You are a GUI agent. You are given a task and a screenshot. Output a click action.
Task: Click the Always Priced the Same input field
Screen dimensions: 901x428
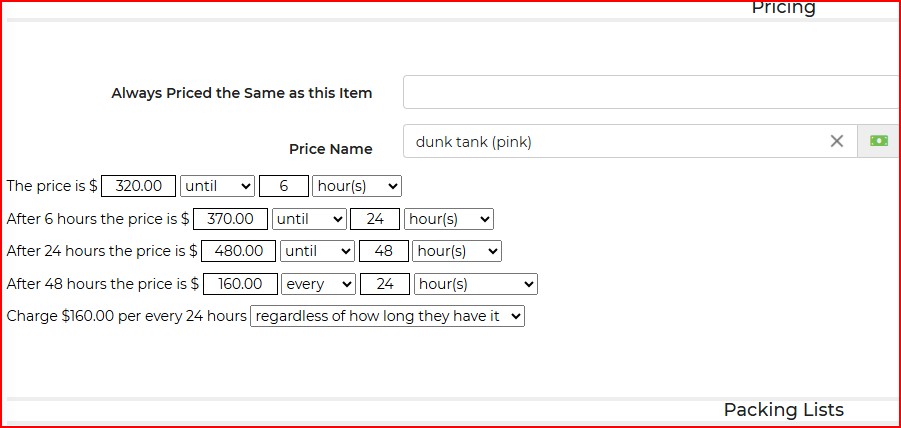pyautogui.click(x=650, y=92)
